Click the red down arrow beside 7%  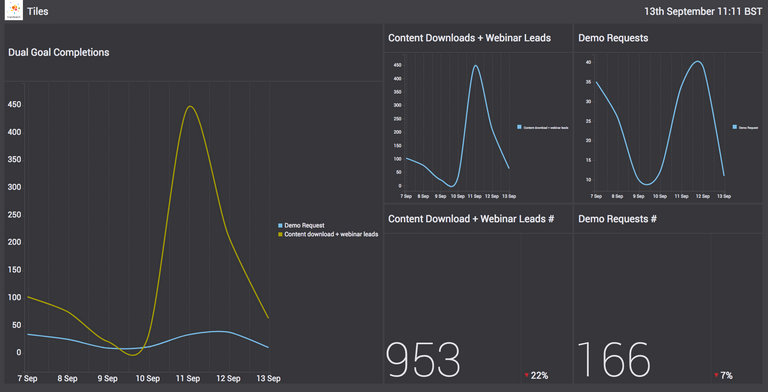(716, 376)
